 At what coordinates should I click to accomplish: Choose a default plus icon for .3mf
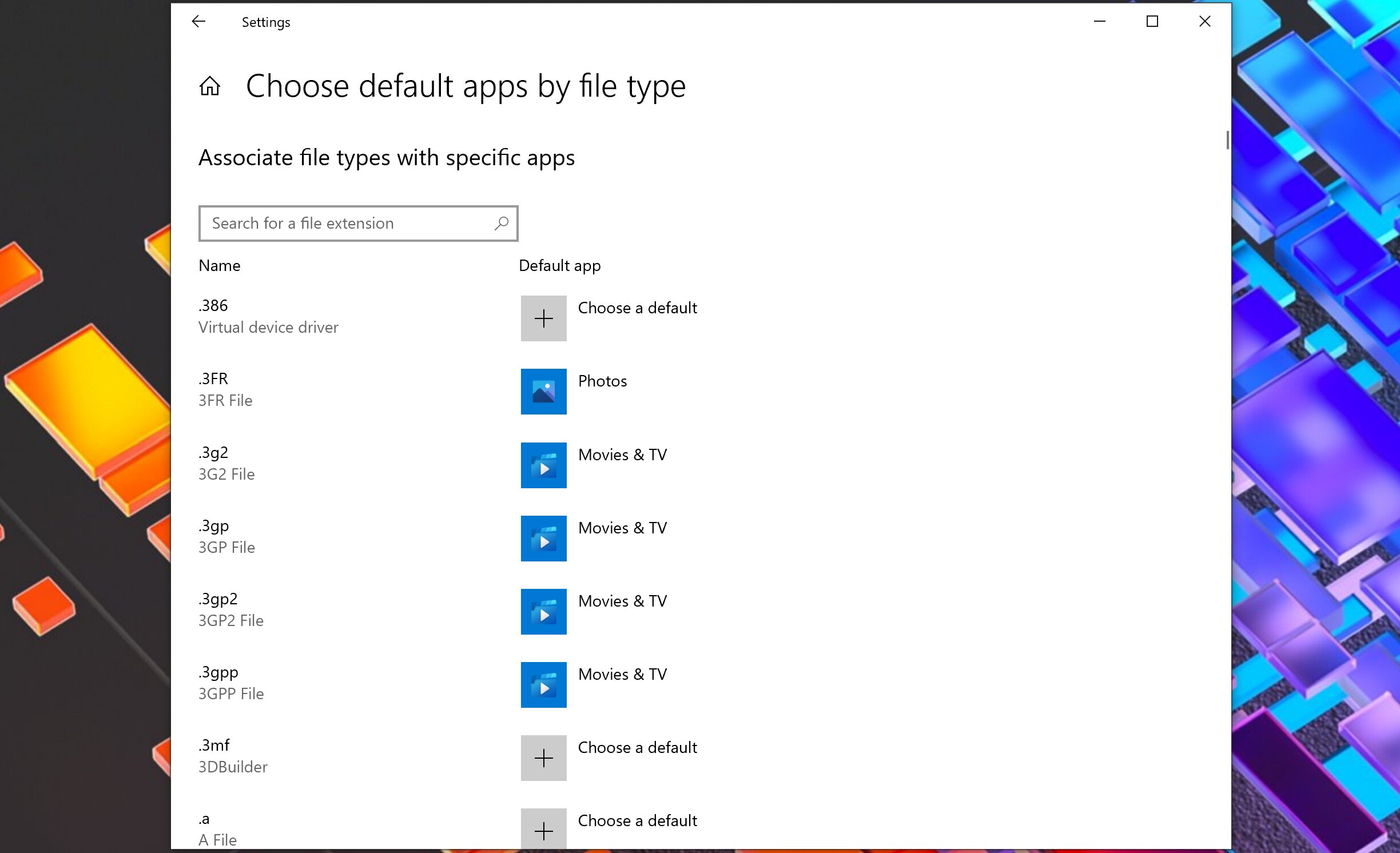click(x=543, y=758)
